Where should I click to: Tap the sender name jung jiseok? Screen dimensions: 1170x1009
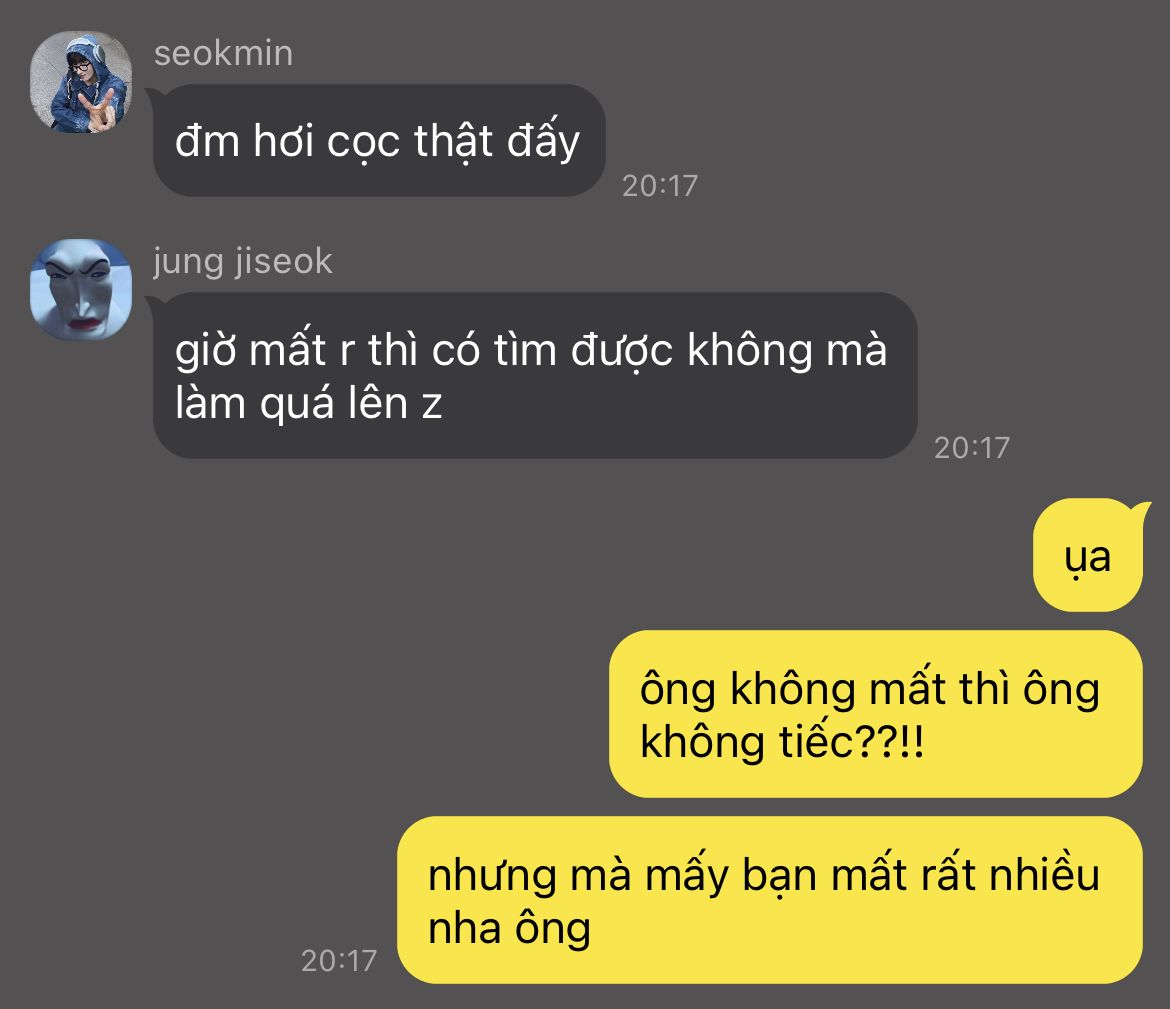(x=243, y=261)
